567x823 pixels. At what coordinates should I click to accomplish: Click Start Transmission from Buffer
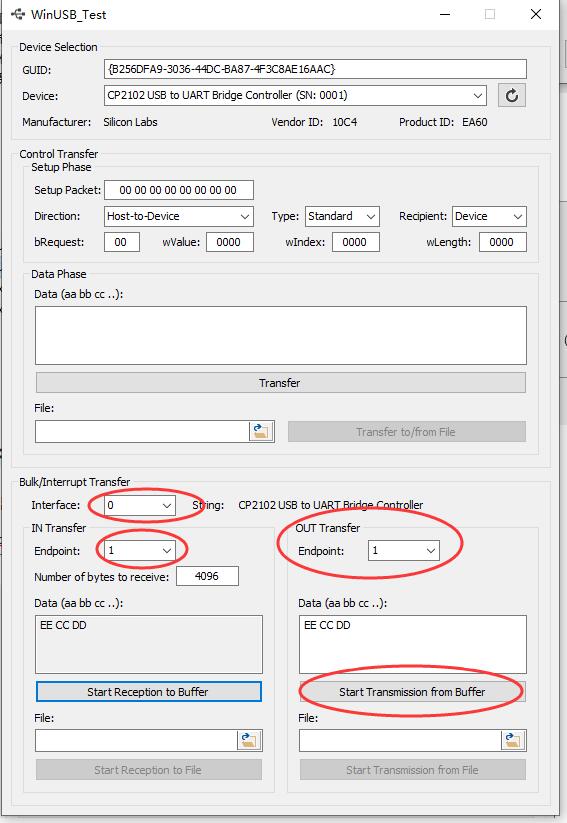click(412, 692)
